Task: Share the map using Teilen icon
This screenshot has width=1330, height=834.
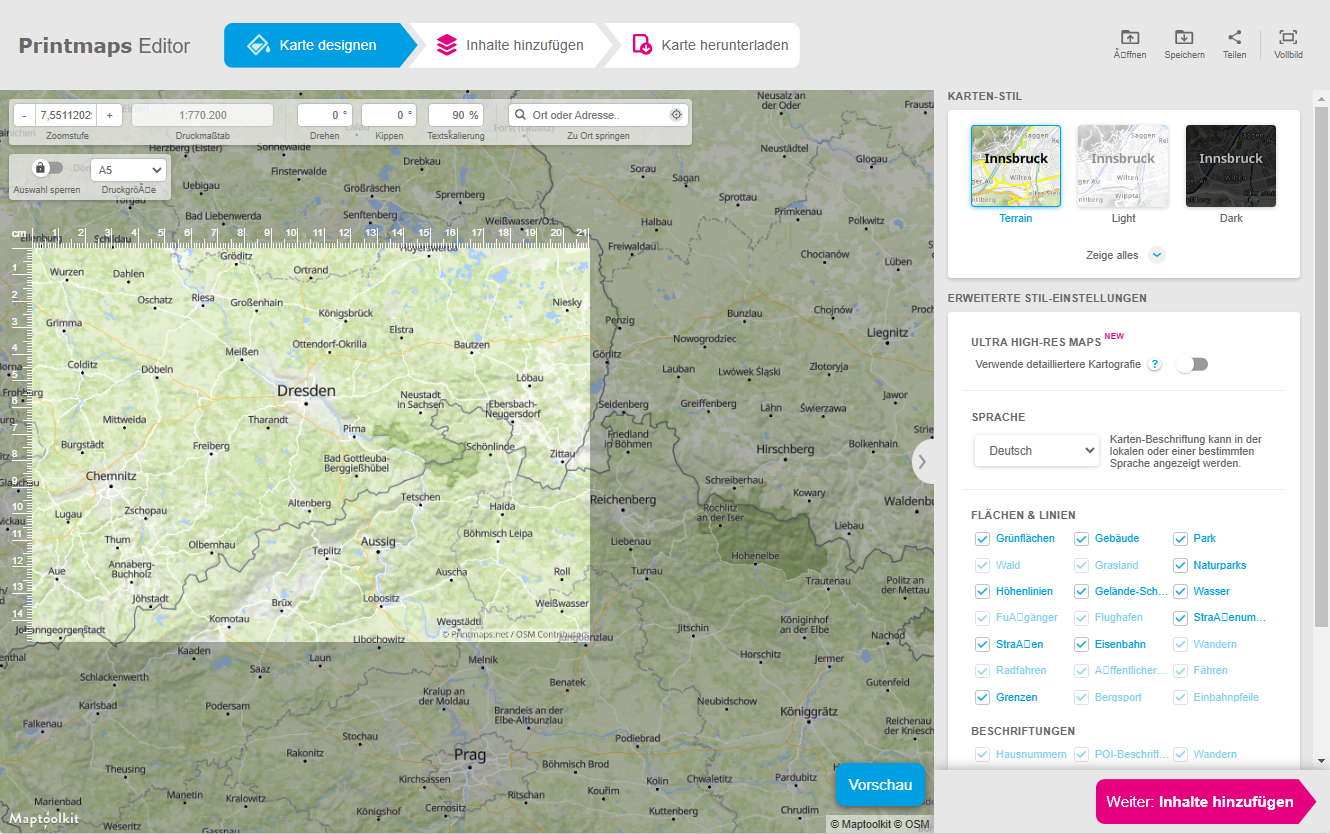Action: tap(1234, 37)
